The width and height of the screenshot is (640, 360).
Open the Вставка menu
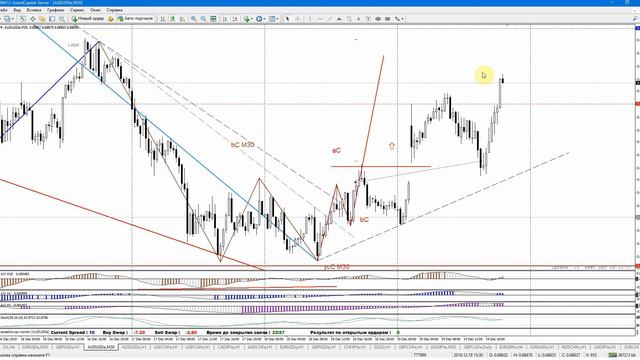(x=33, y=10)
